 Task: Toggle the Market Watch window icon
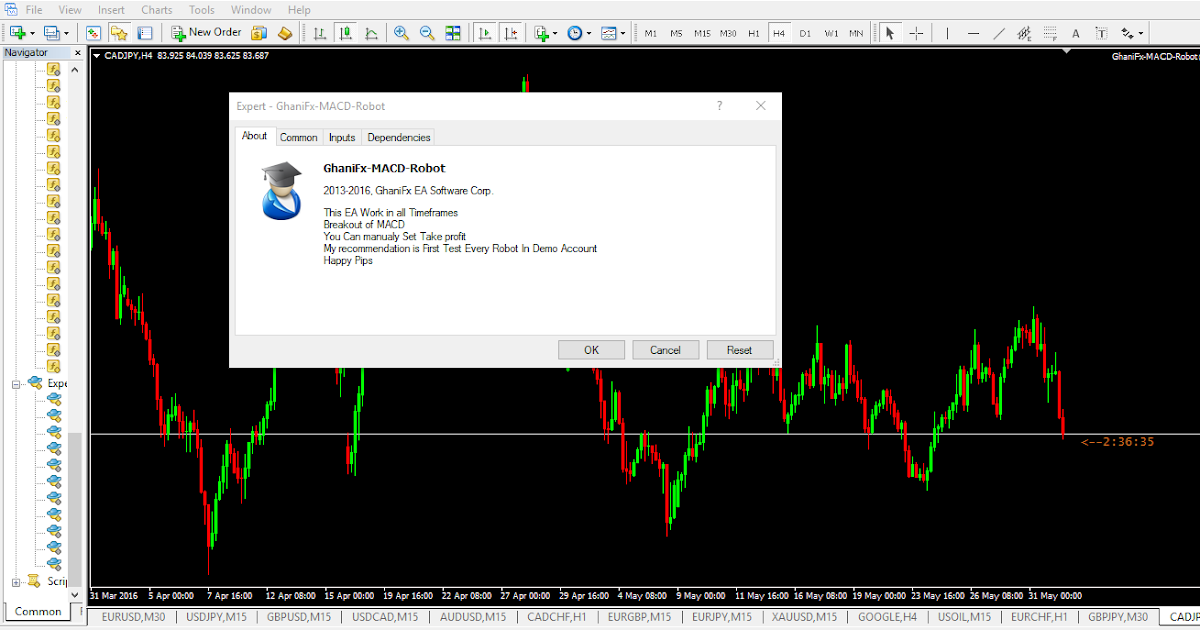(x=94, y=33)
